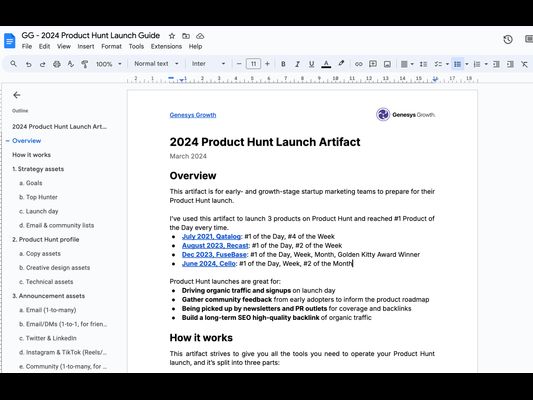This screenshot has width=533, height=400.
Task: Open the Tools menu
Action: [x=136, y=47]
